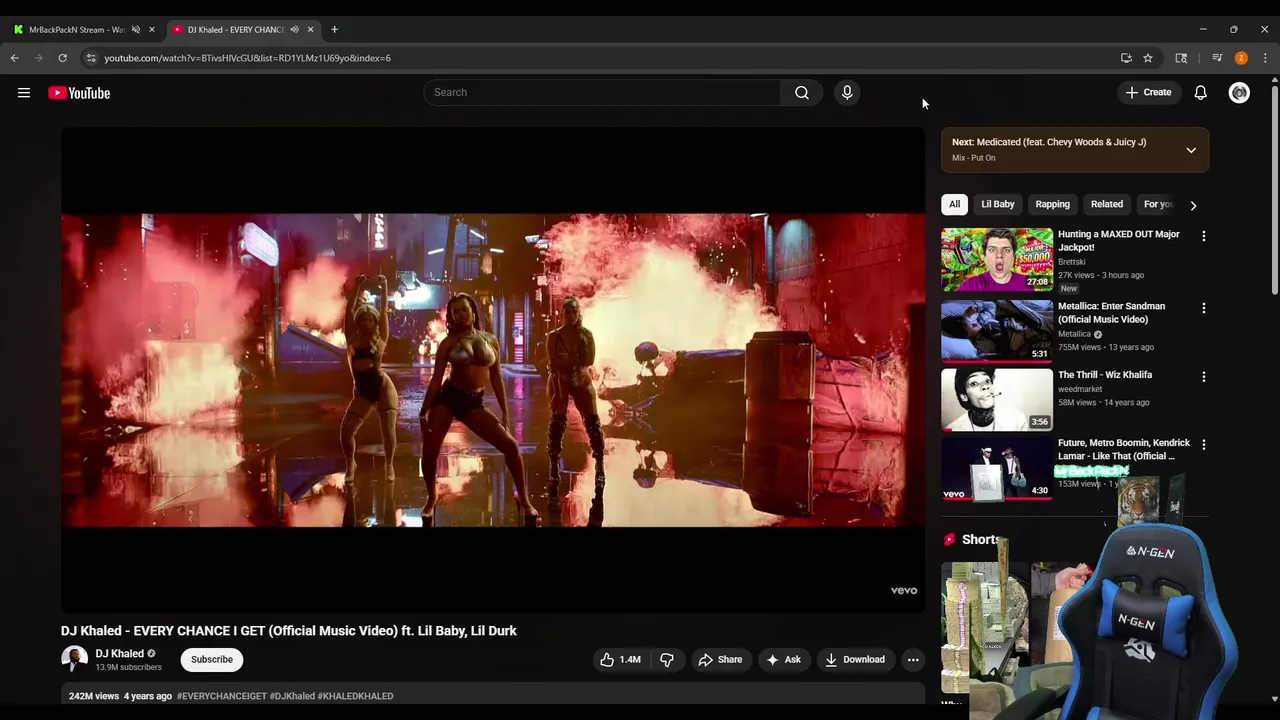
Task: Open the Future, Metro Boomin Like That title
Action: [1124, 449]
